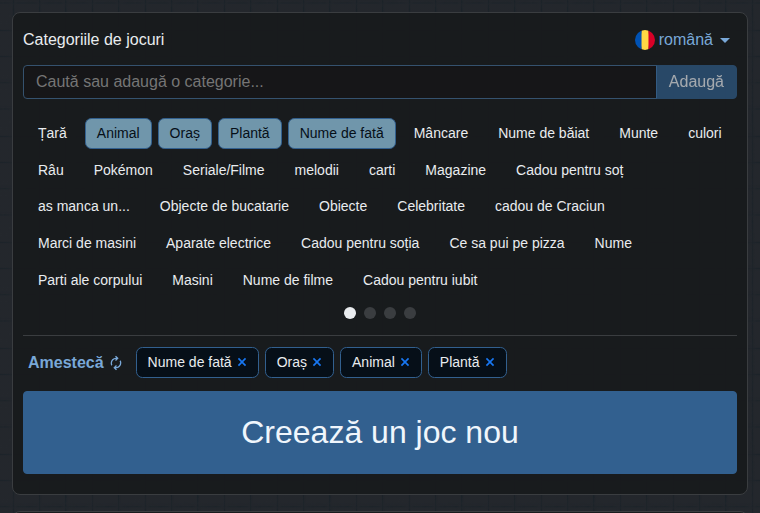Screen dimensions: 760x513
Task: Select the Obiecte category
Action: [343, 207]
